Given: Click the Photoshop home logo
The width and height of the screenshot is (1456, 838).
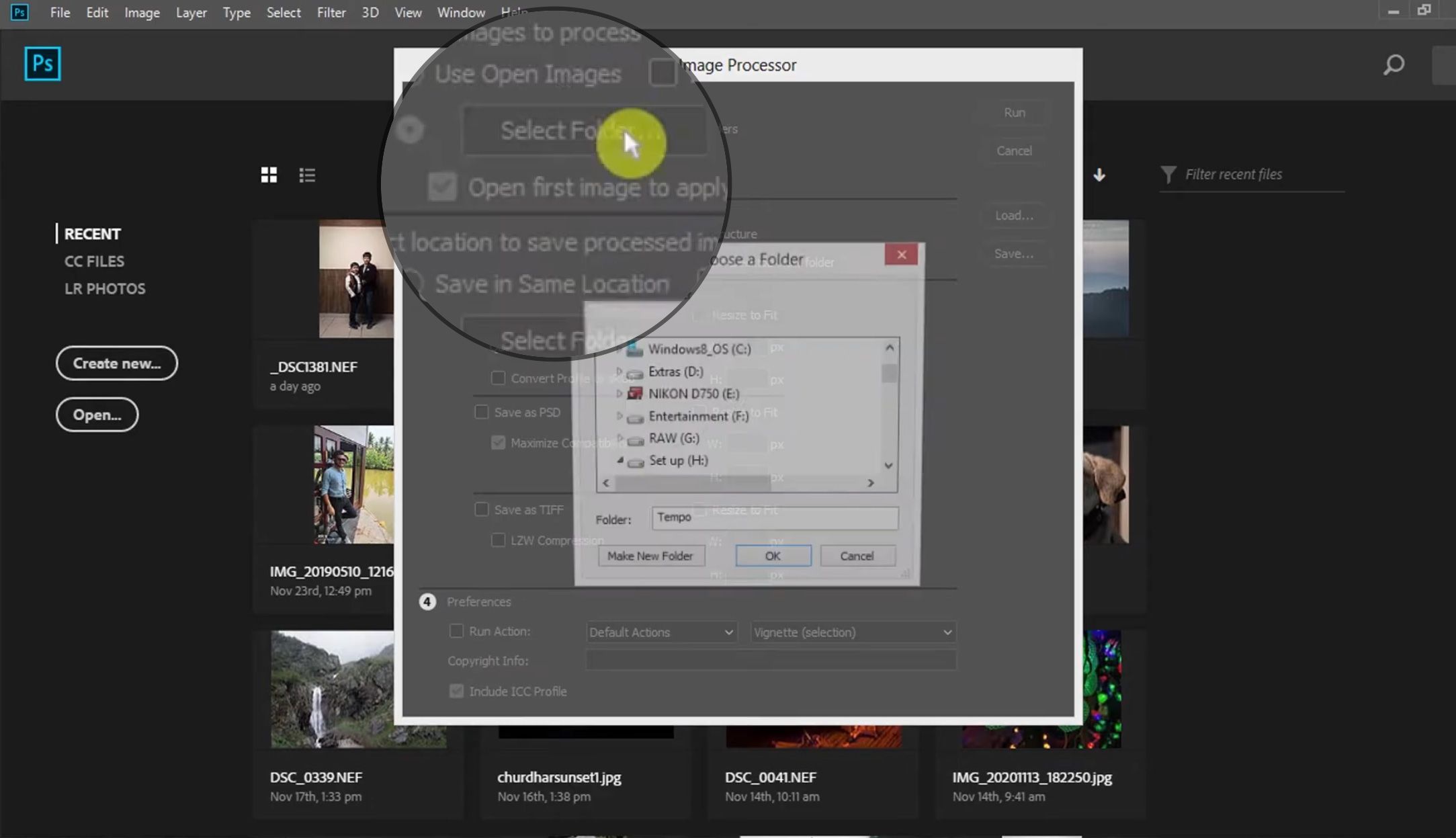Looking at the screenshot, I should coord(42,64).
